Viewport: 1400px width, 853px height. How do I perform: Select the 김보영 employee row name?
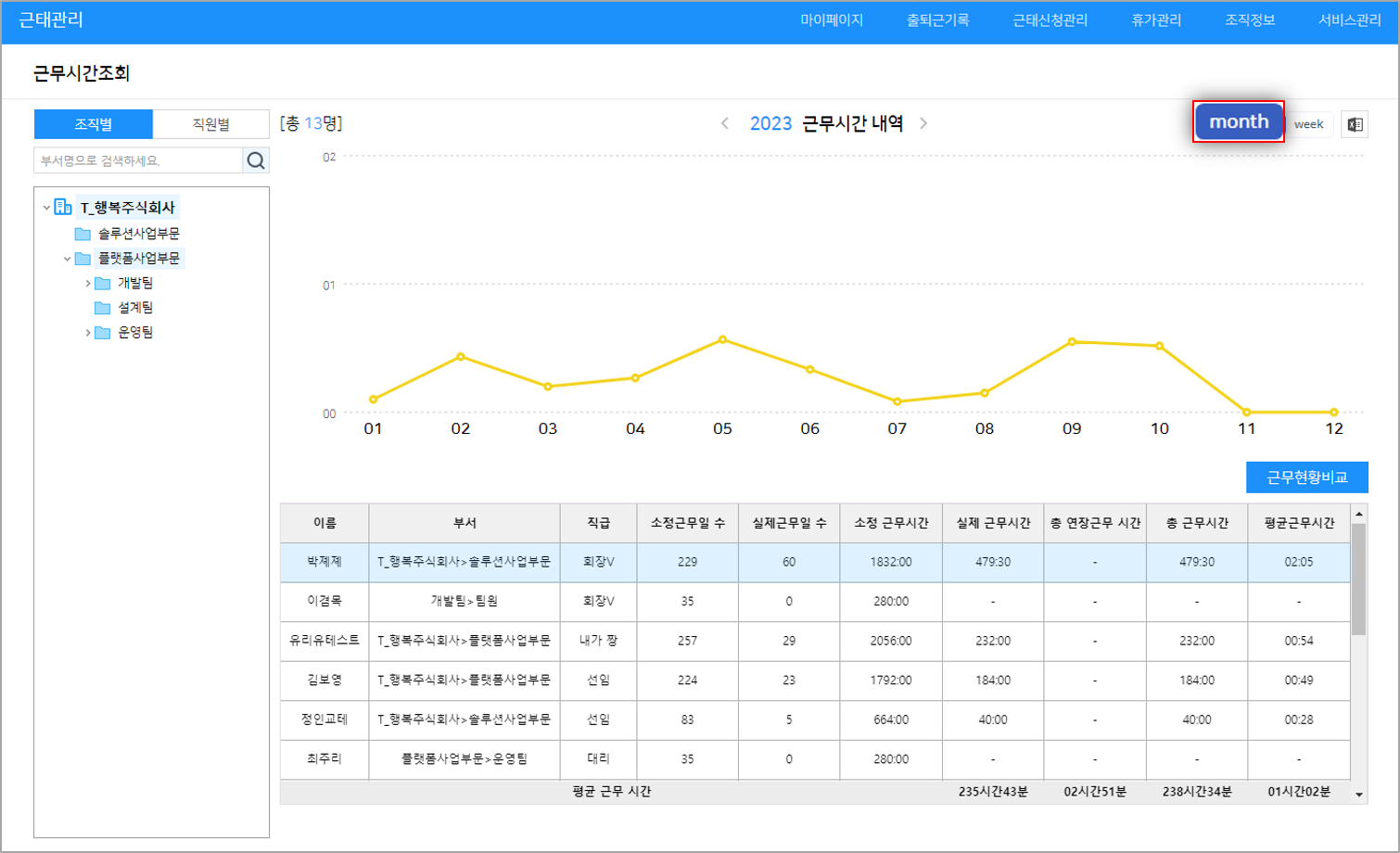coord(325,680)
